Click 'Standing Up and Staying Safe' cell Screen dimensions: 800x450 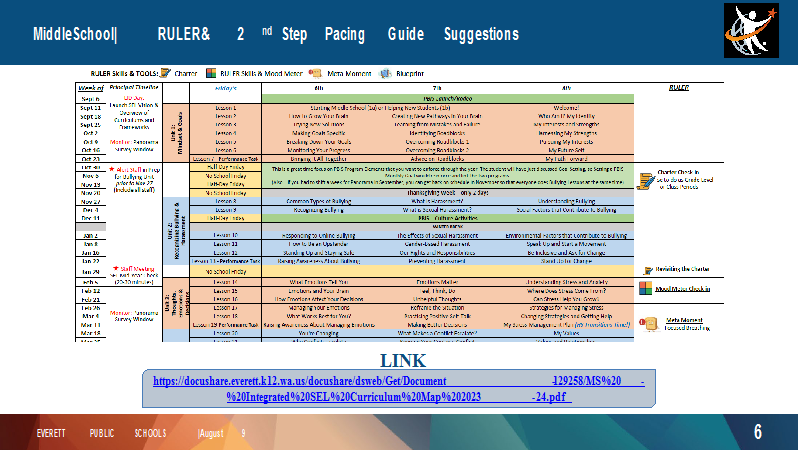[318, 253]
